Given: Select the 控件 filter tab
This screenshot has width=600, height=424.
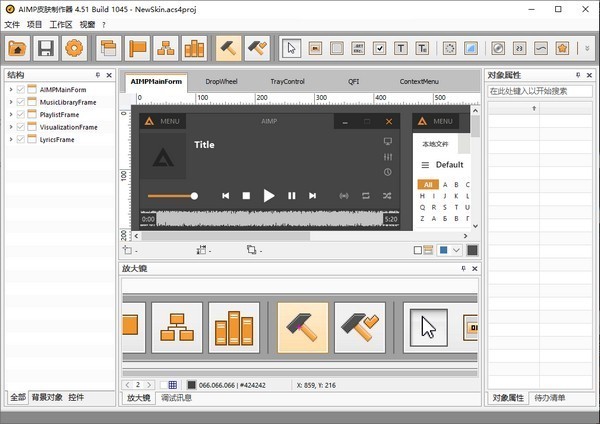Looking at the screenshot, I should tap(76, 397).
